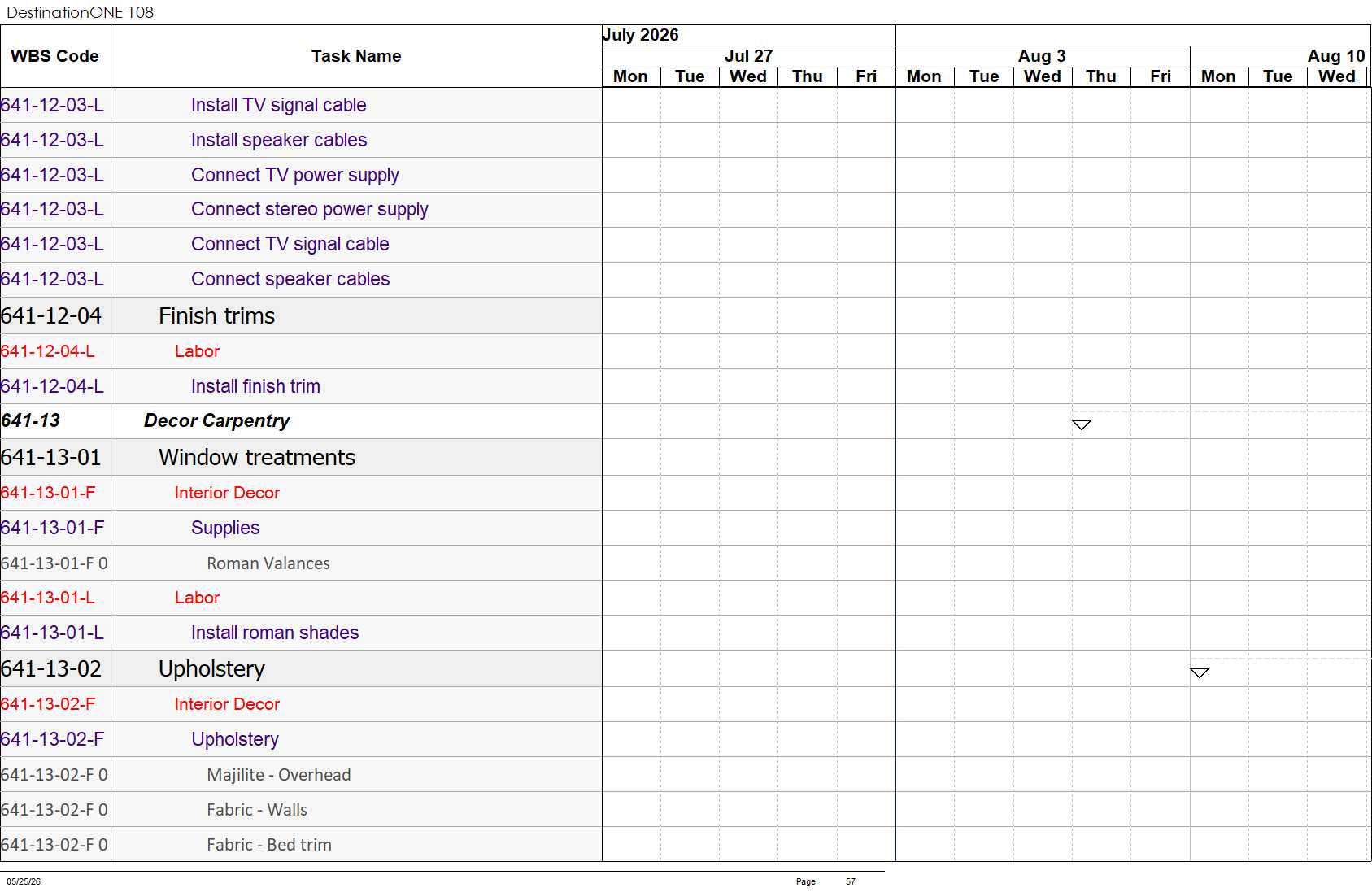This screenshot has height=892, width=1372.
Task: Select the Finish trims summary row
Action: (217, 315)
